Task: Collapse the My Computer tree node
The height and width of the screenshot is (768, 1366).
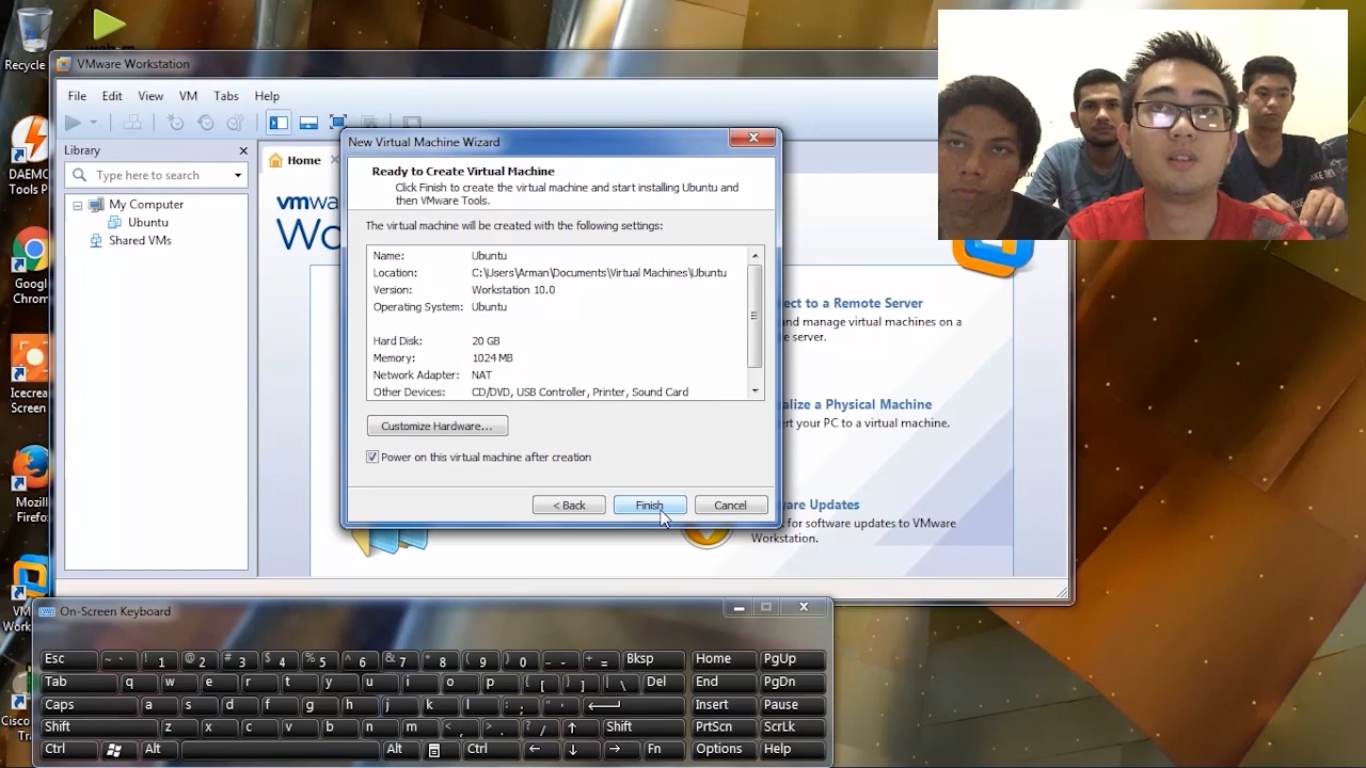Action: point(77,204)
